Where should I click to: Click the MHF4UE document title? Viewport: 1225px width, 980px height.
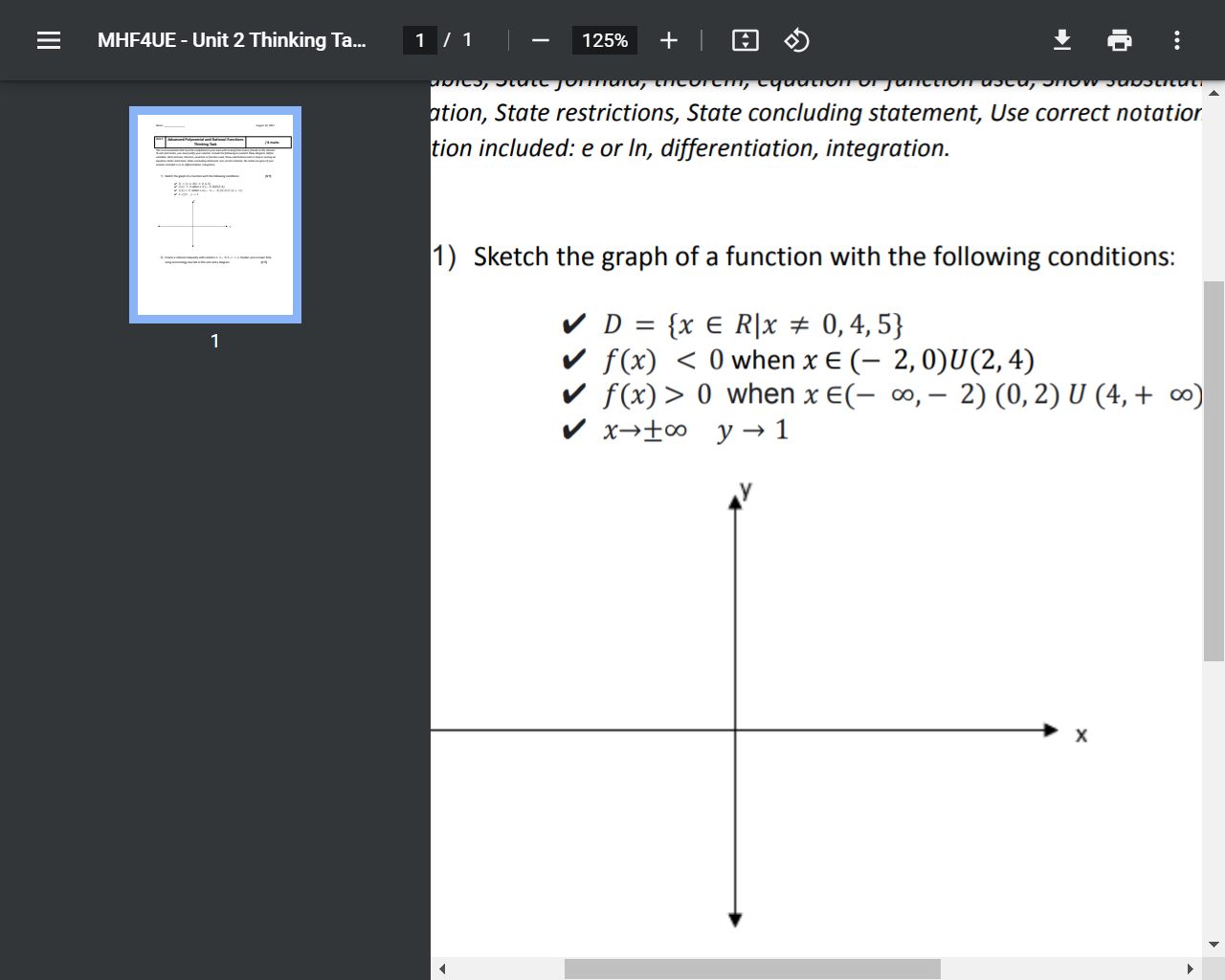click(x=231, y=40)
